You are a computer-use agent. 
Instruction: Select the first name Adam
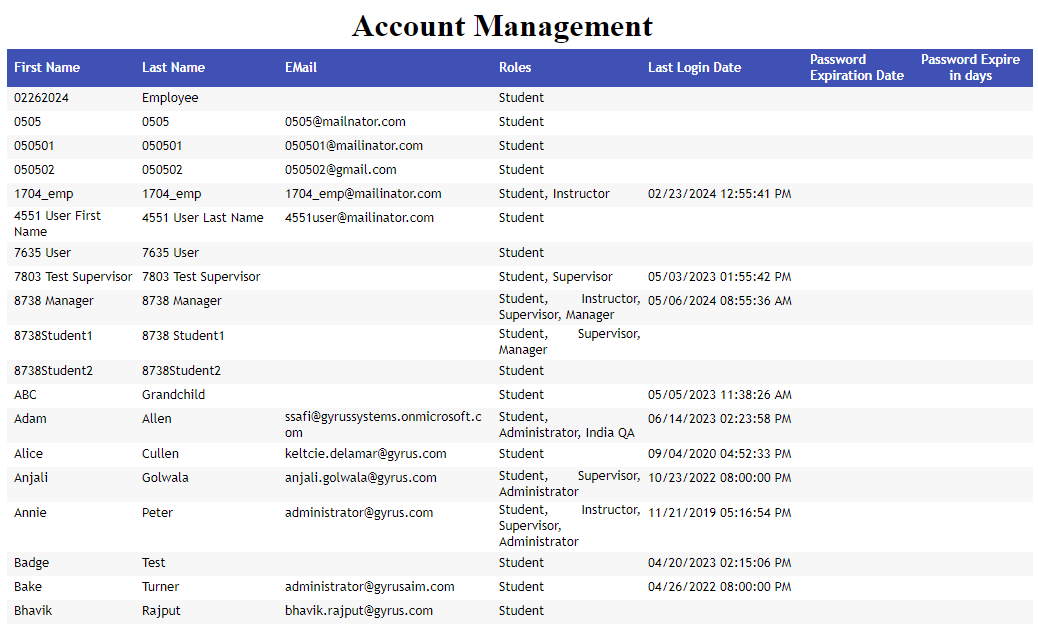(30, 419)
